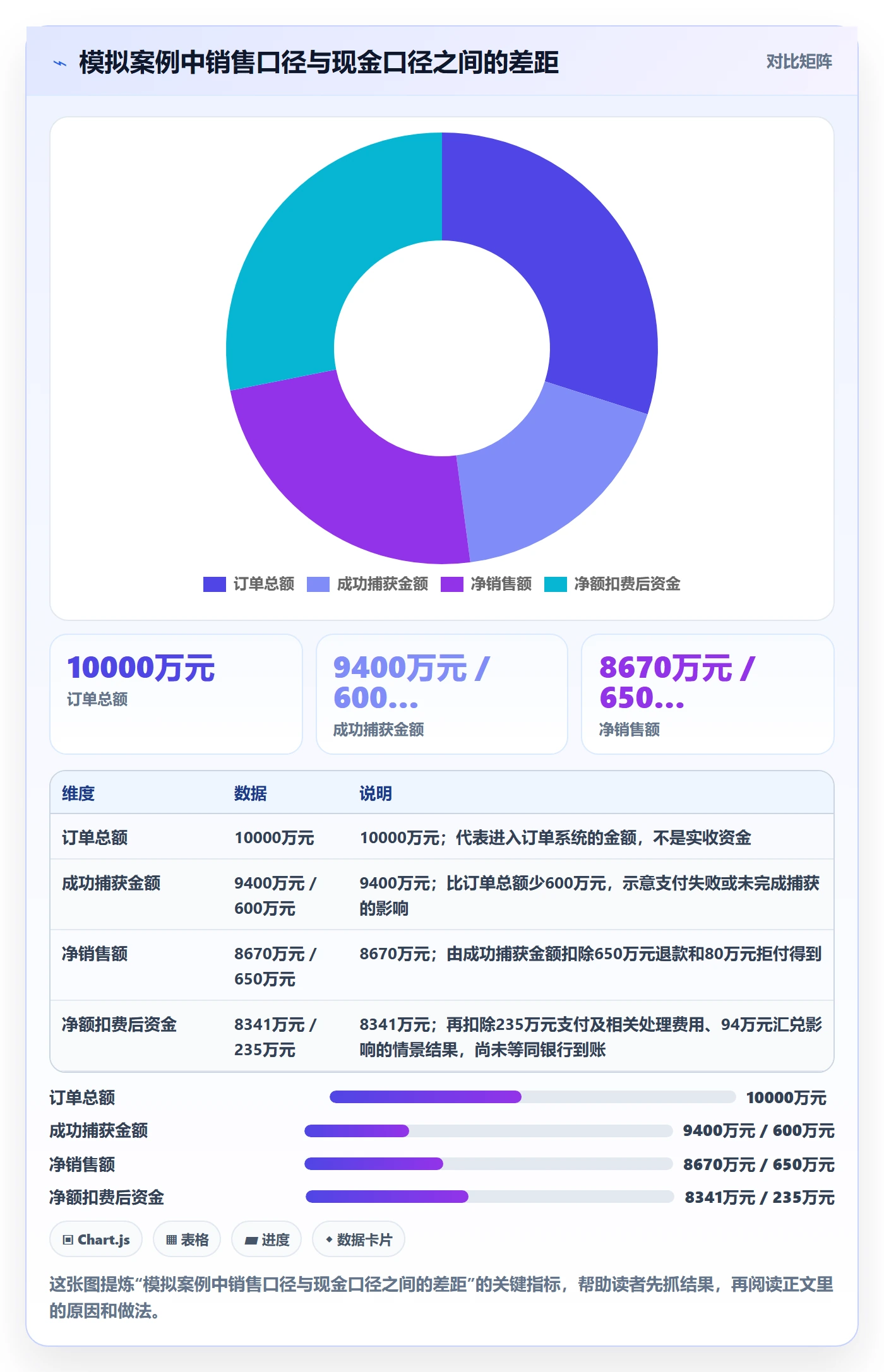Click the 净销售额 progress bar
The image size is (884, 1372).
[x=489, y=1164]
